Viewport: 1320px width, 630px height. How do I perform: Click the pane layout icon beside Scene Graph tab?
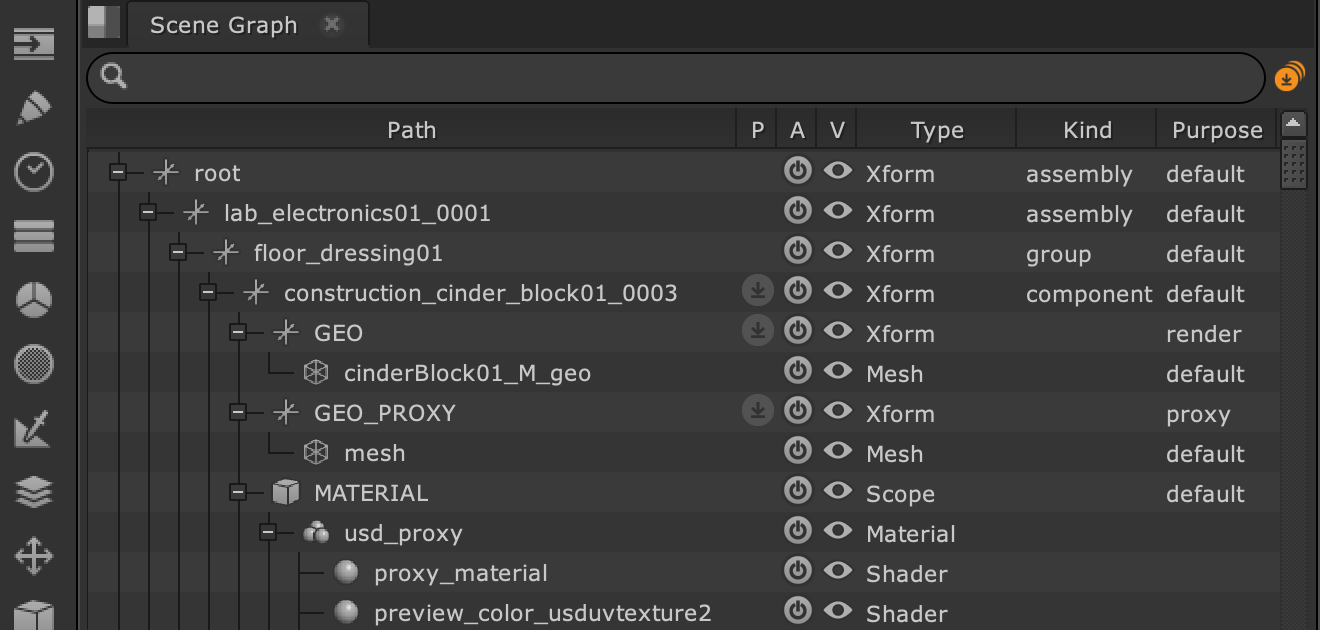point(103,22)
